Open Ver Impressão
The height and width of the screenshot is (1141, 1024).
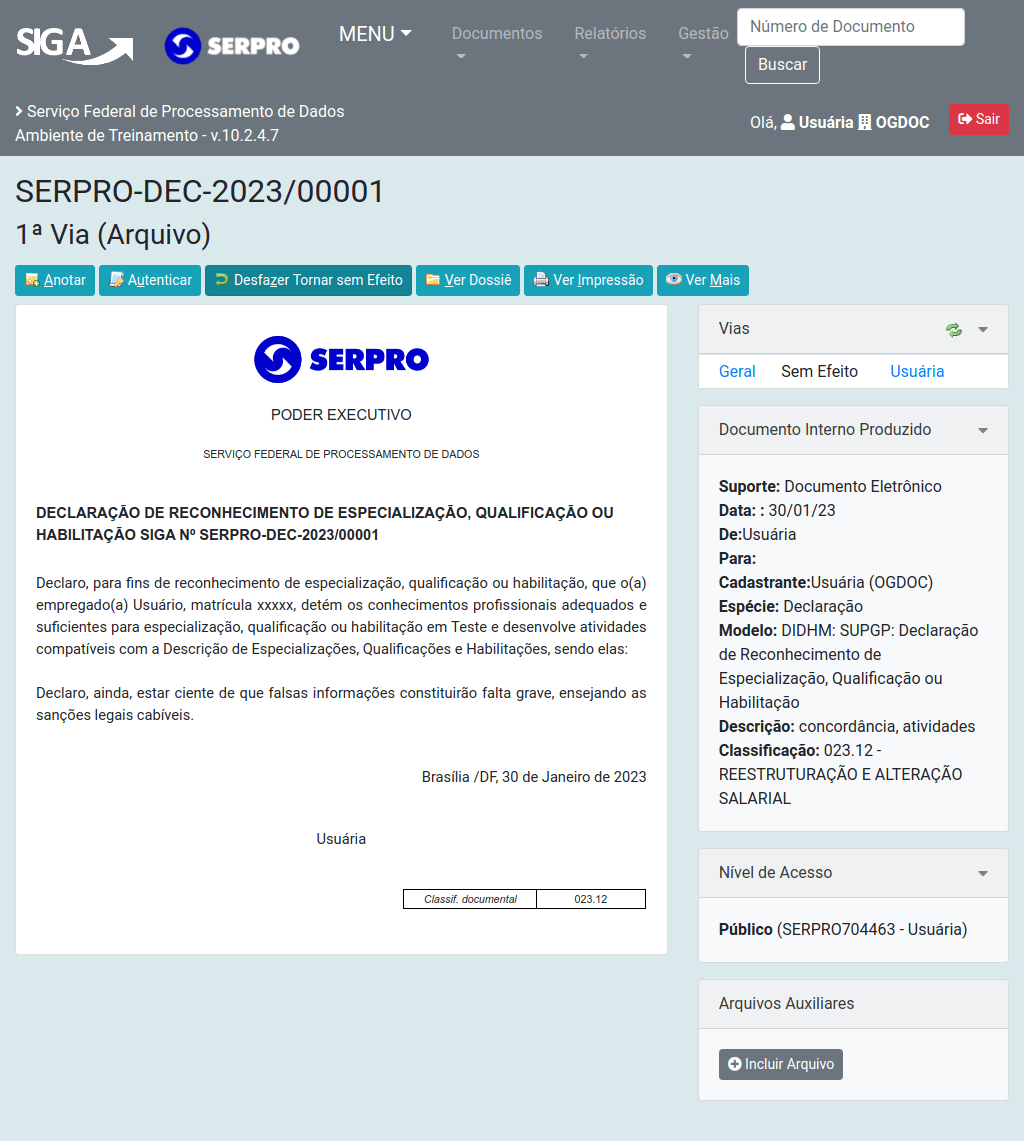(x=588, y=280)
